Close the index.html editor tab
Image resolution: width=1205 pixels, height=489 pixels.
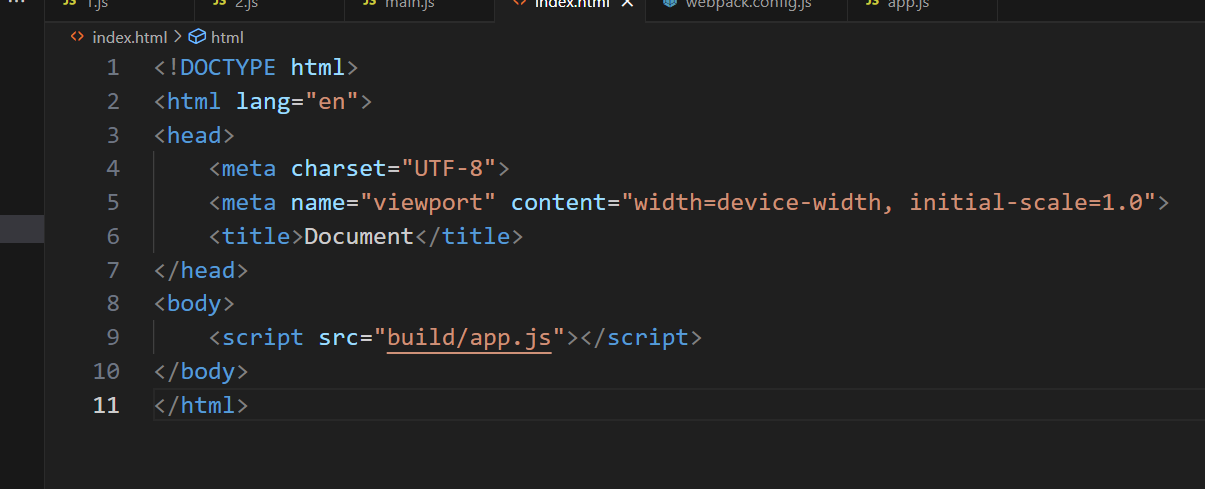pos(627,4)
